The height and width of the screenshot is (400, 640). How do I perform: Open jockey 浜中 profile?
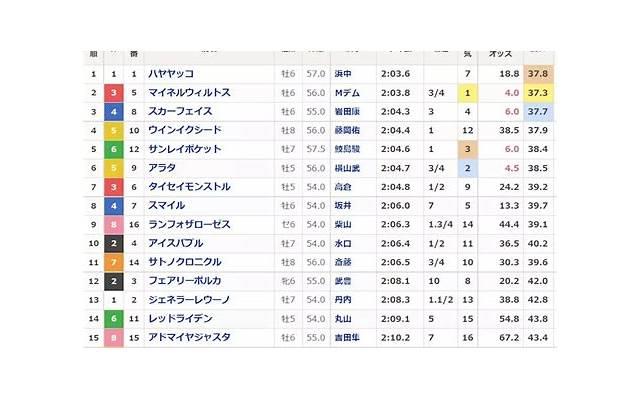[343, 74]
